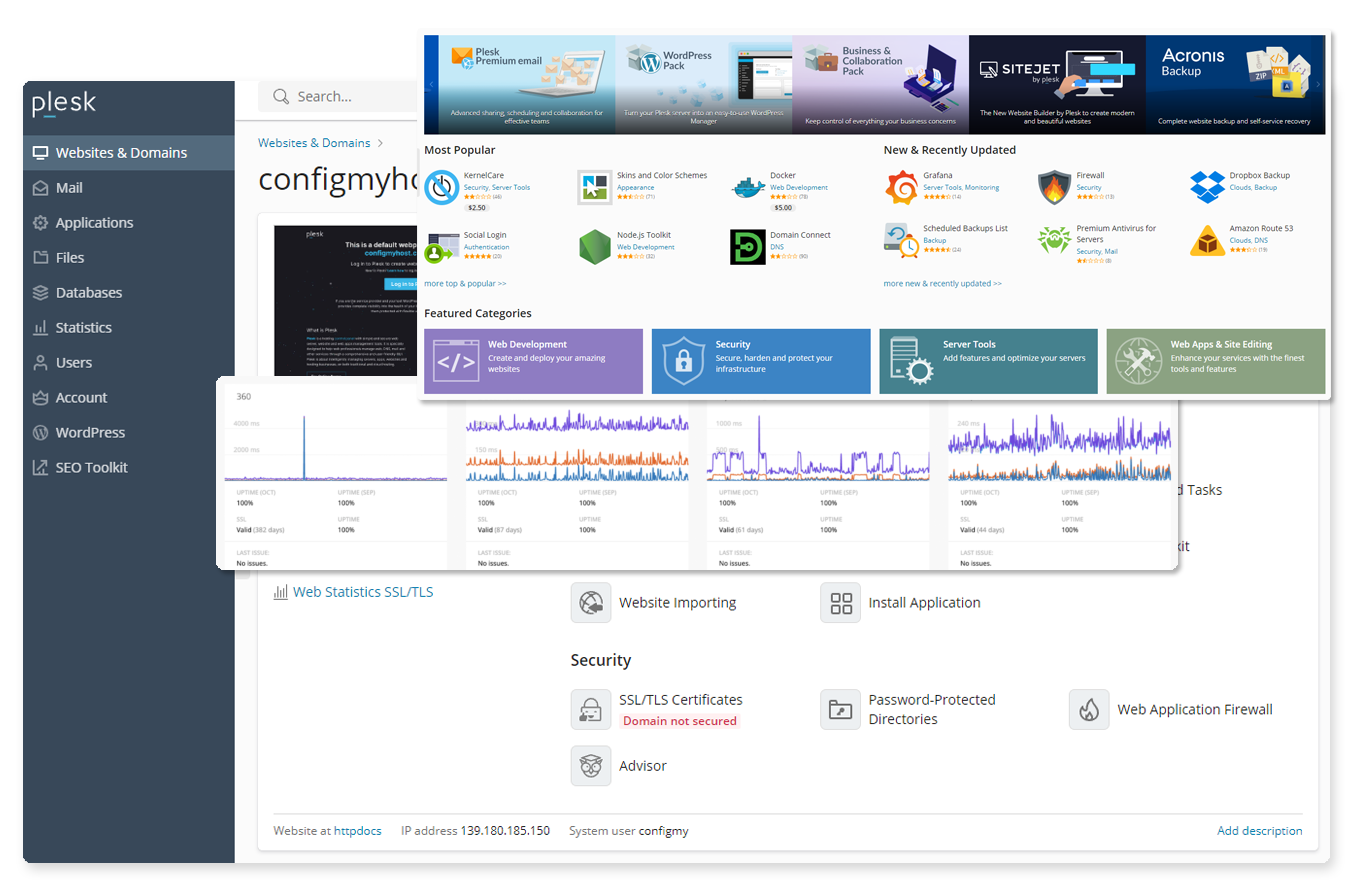Viewport: 1350px width, 891px height.
Task: Select Databases in the sidebar
Action: 128,293
